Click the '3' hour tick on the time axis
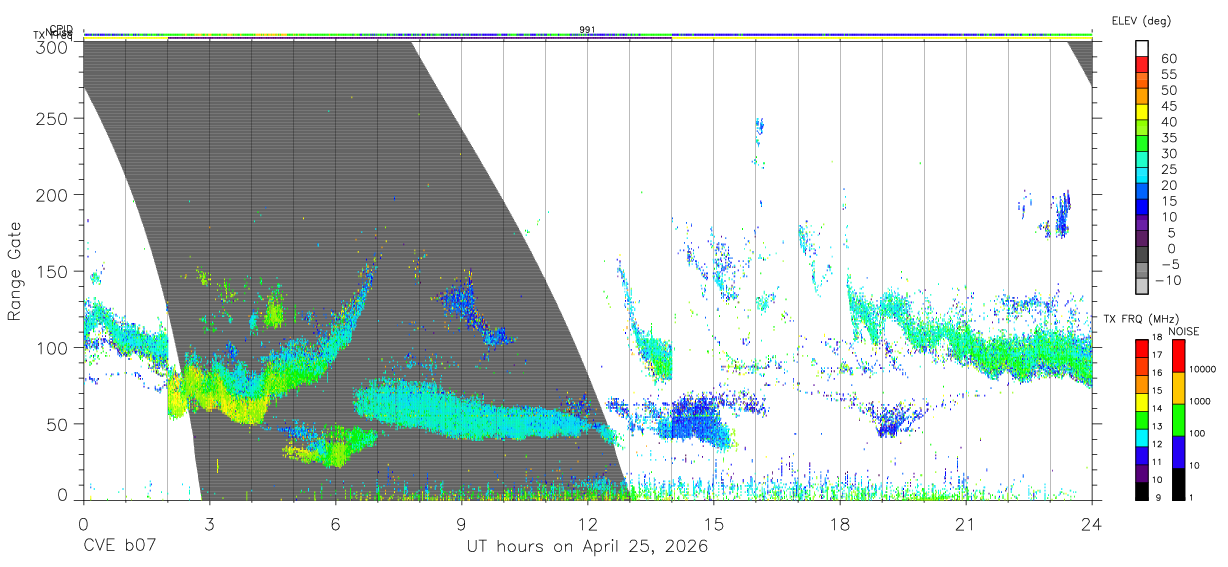 pyautogui.click(x=209, y=523)
